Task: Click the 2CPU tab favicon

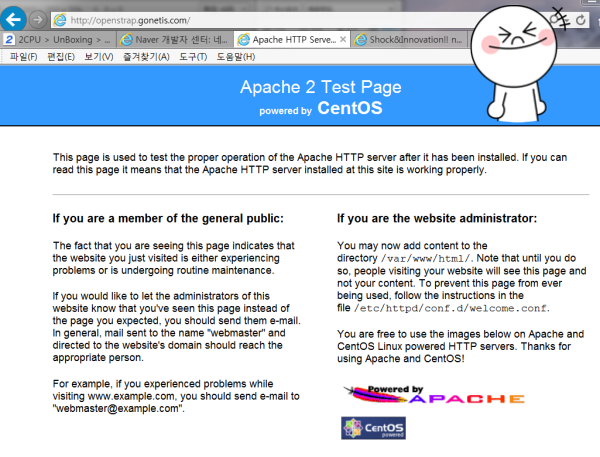Action: coord(9,39)
